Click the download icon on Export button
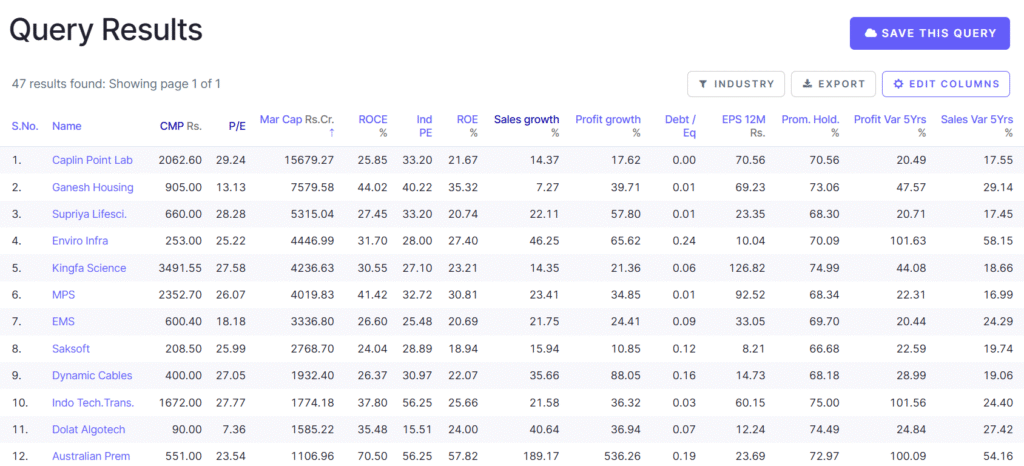The image size is (1024, 466). click(x=807, y=84)
